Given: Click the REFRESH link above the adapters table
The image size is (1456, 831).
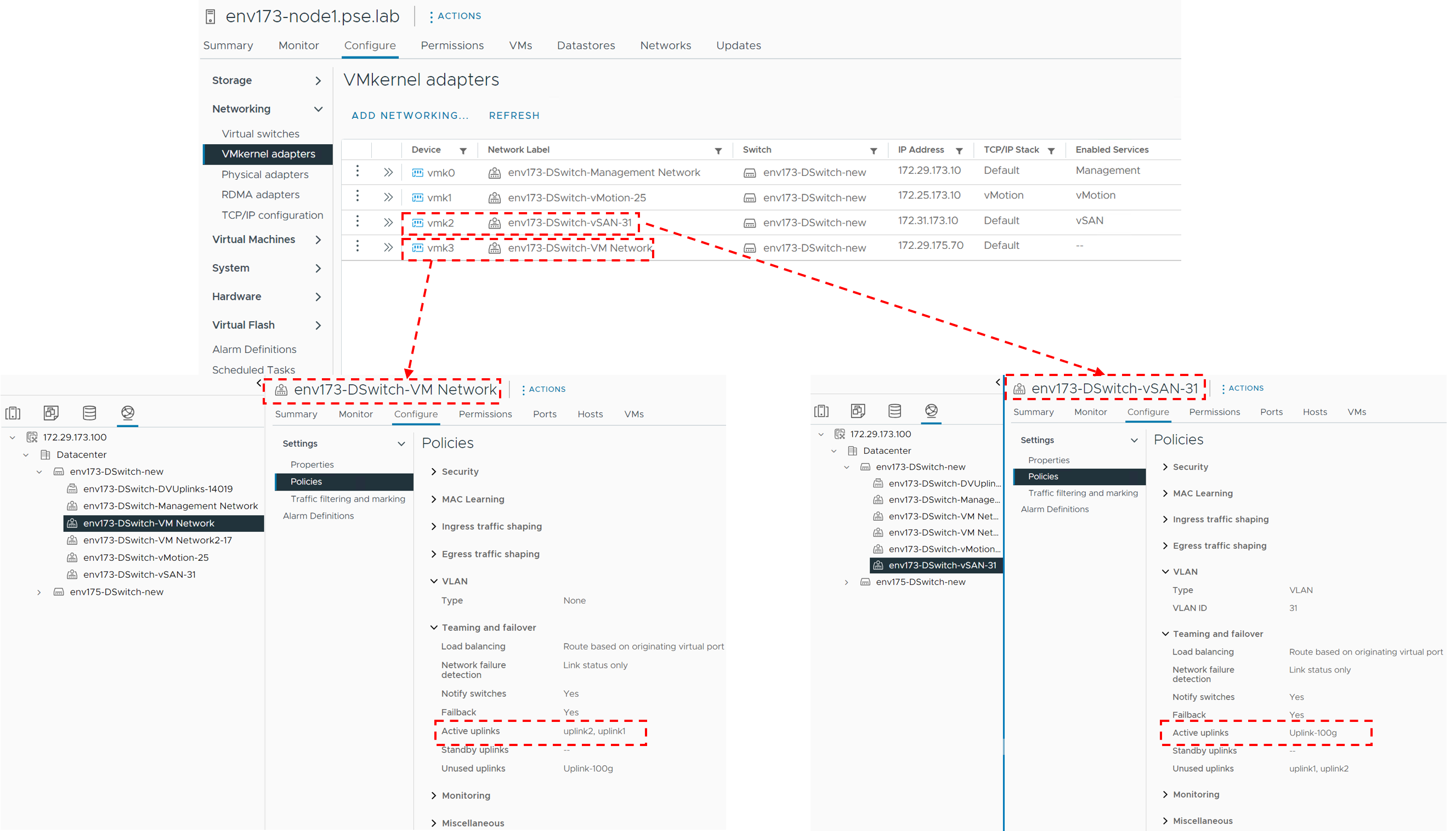Looking at the screenshot, I should [513, 115].
